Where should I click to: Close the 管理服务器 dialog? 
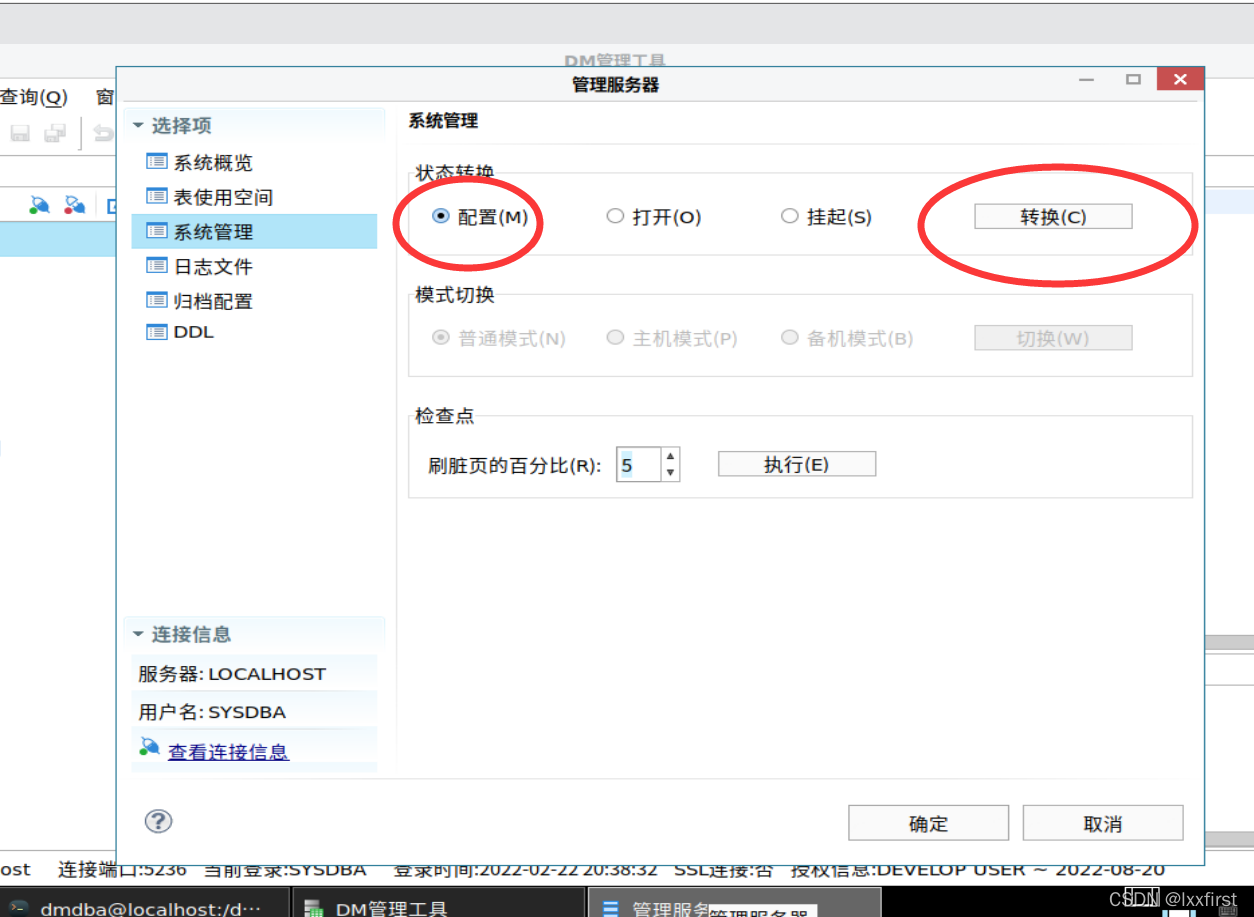1180,80
